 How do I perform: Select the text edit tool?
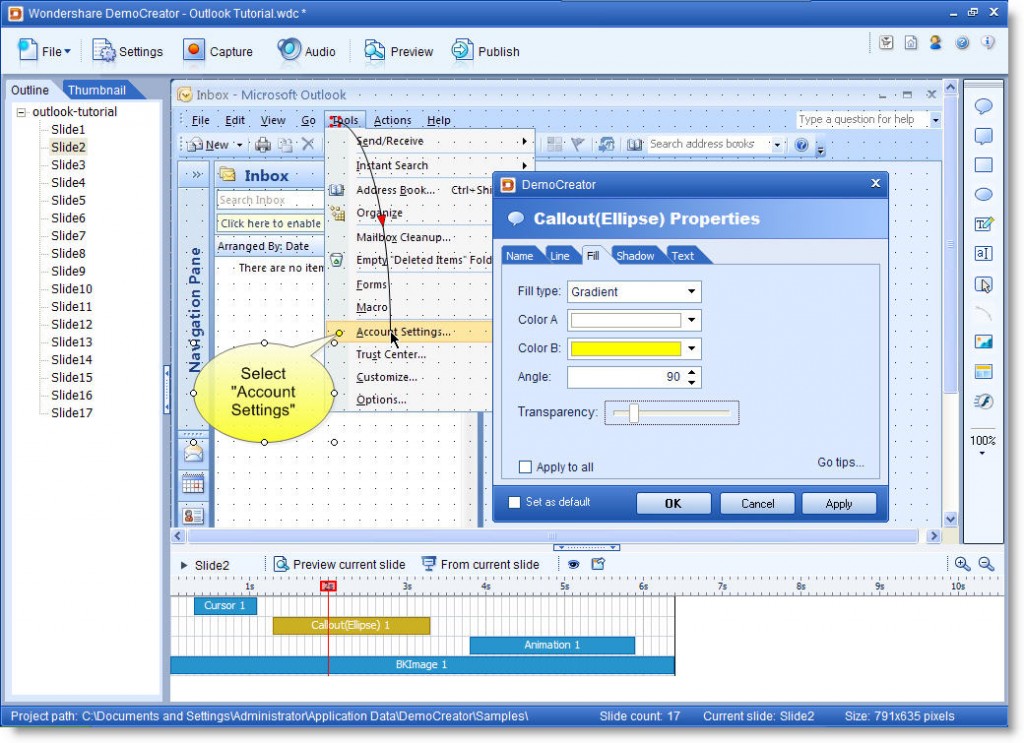pos(984,224)
